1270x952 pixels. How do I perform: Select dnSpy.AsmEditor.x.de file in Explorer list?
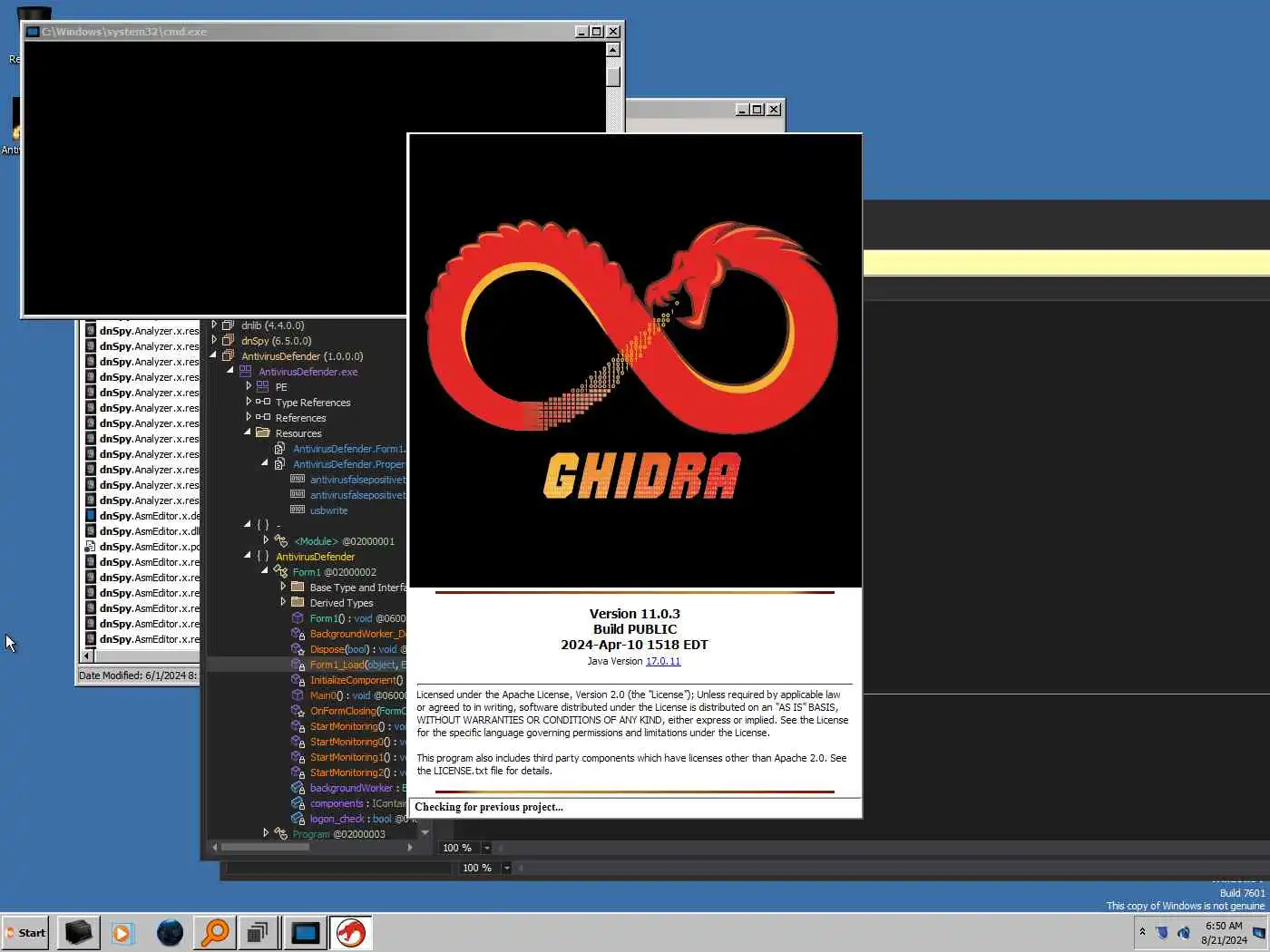pos(142,516)
